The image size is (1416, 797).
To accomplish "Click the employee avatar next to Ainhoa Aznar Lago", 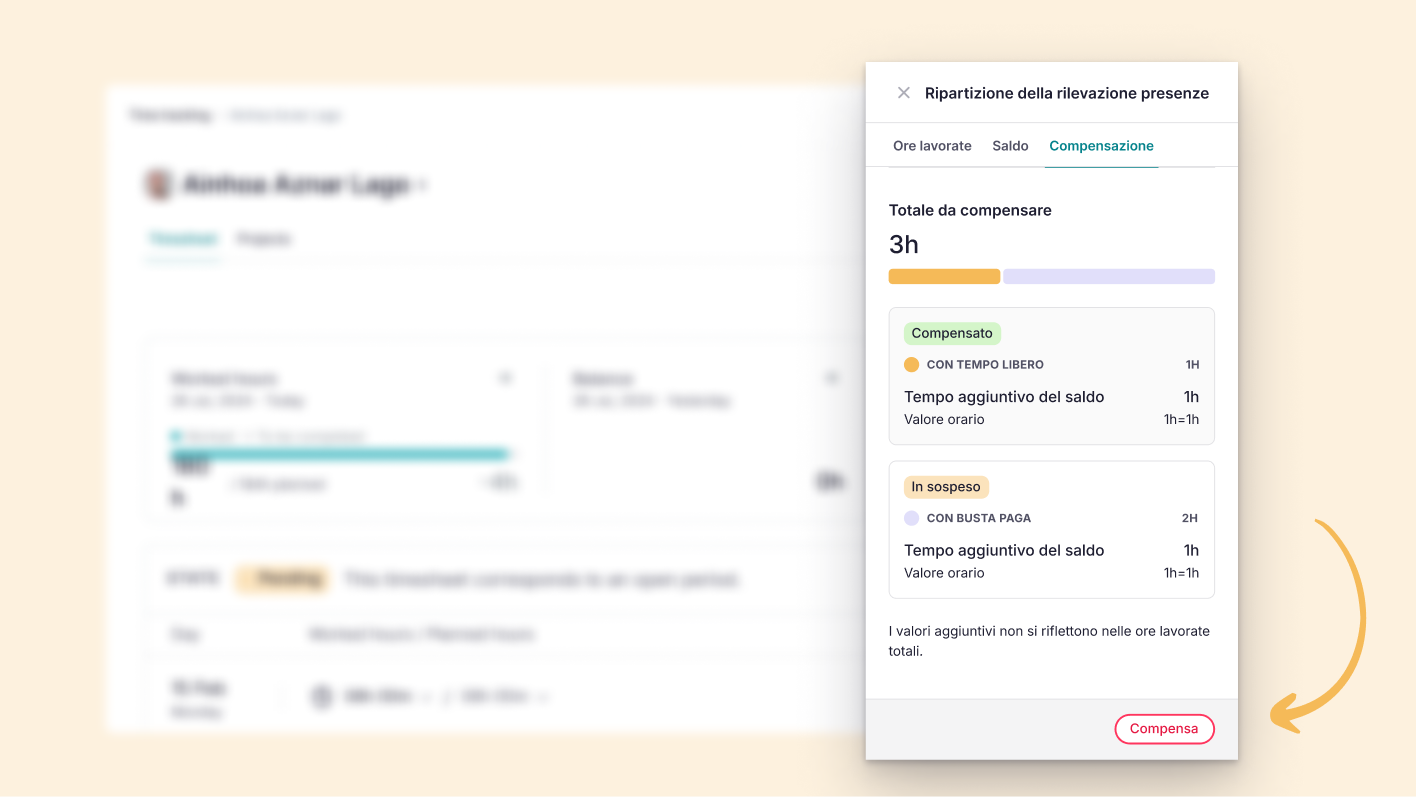I will 158,184.
